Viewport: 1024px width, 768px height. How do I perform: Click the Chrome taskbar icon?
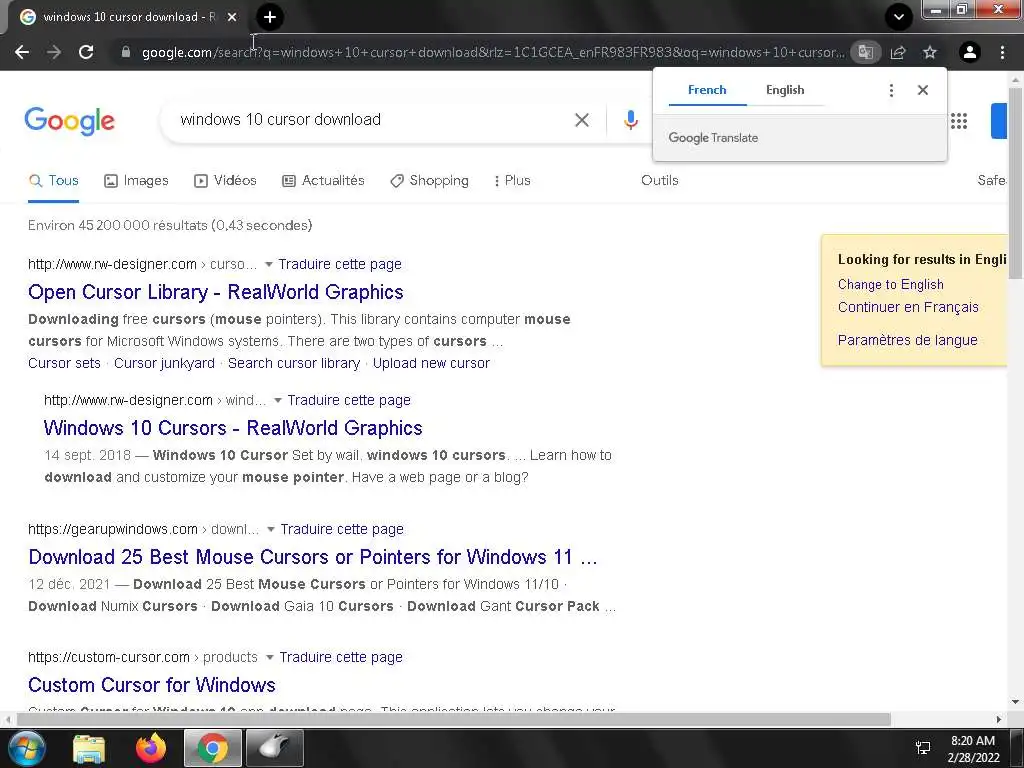[x=212, y=748]
